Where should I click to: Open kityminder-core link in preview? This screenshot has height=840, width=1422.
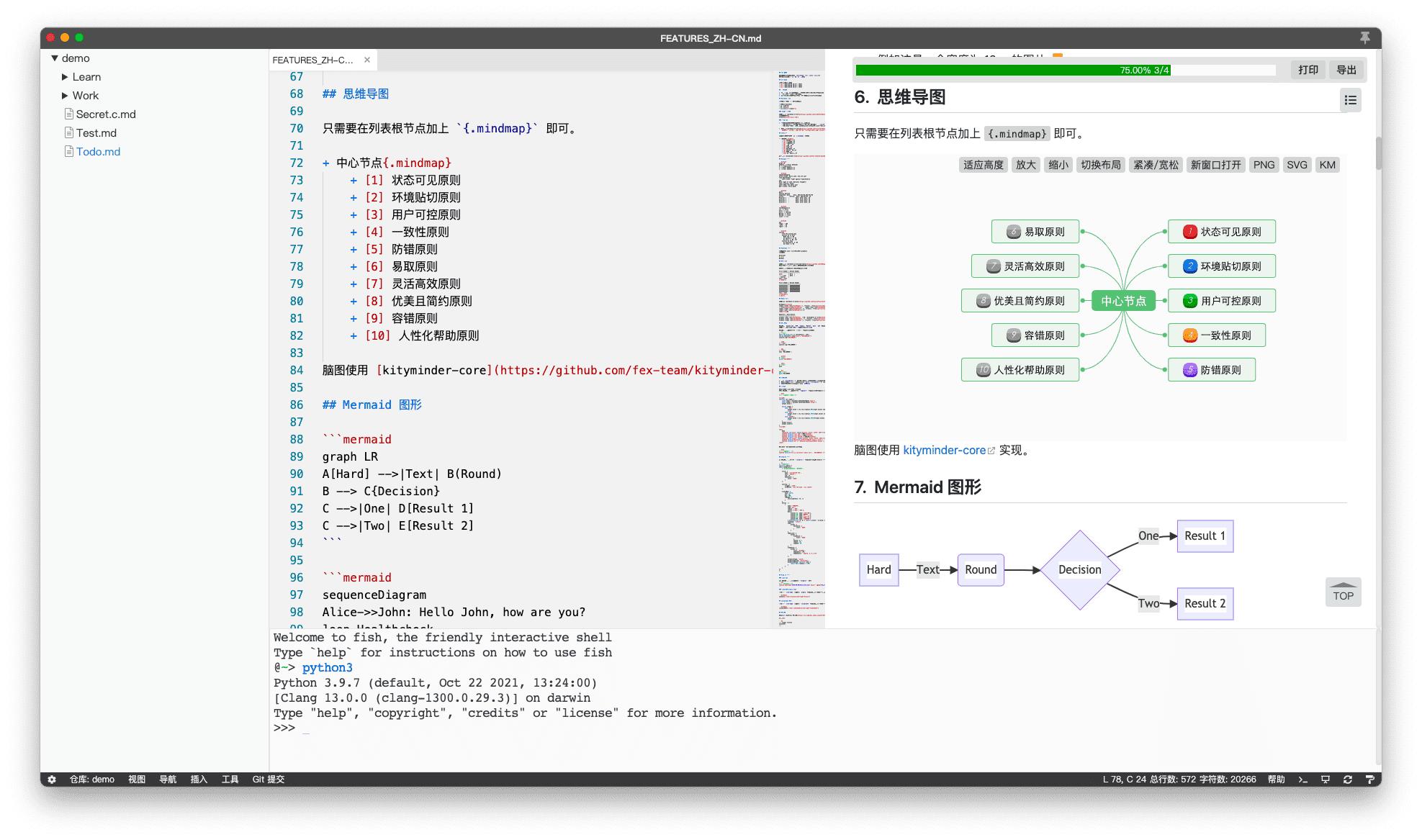pyautogui.click(x=944, y=450)
